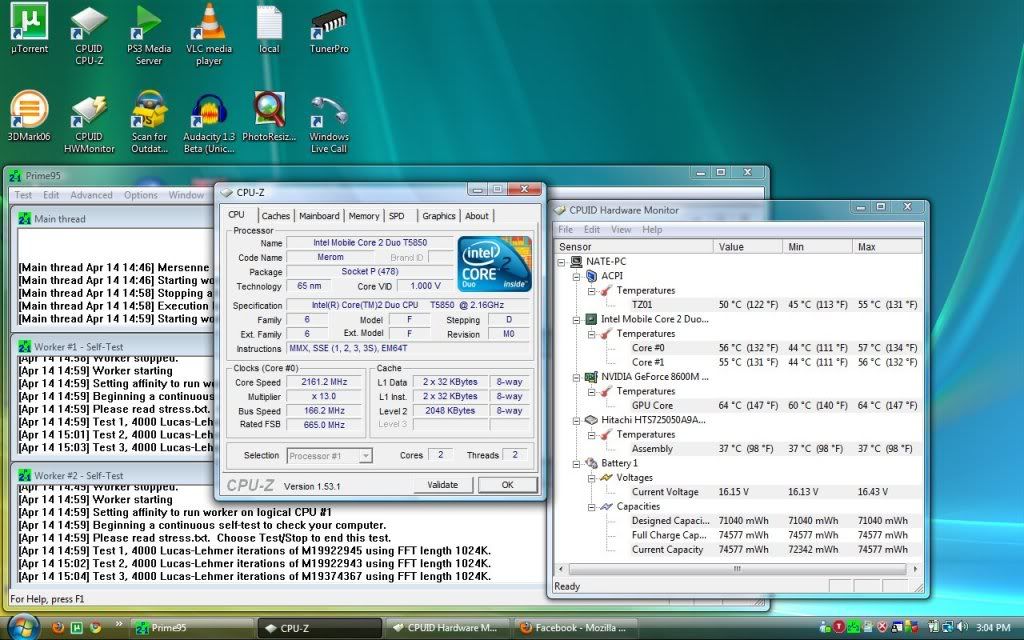Open the Options menu in Prime95

coord(140,195)
